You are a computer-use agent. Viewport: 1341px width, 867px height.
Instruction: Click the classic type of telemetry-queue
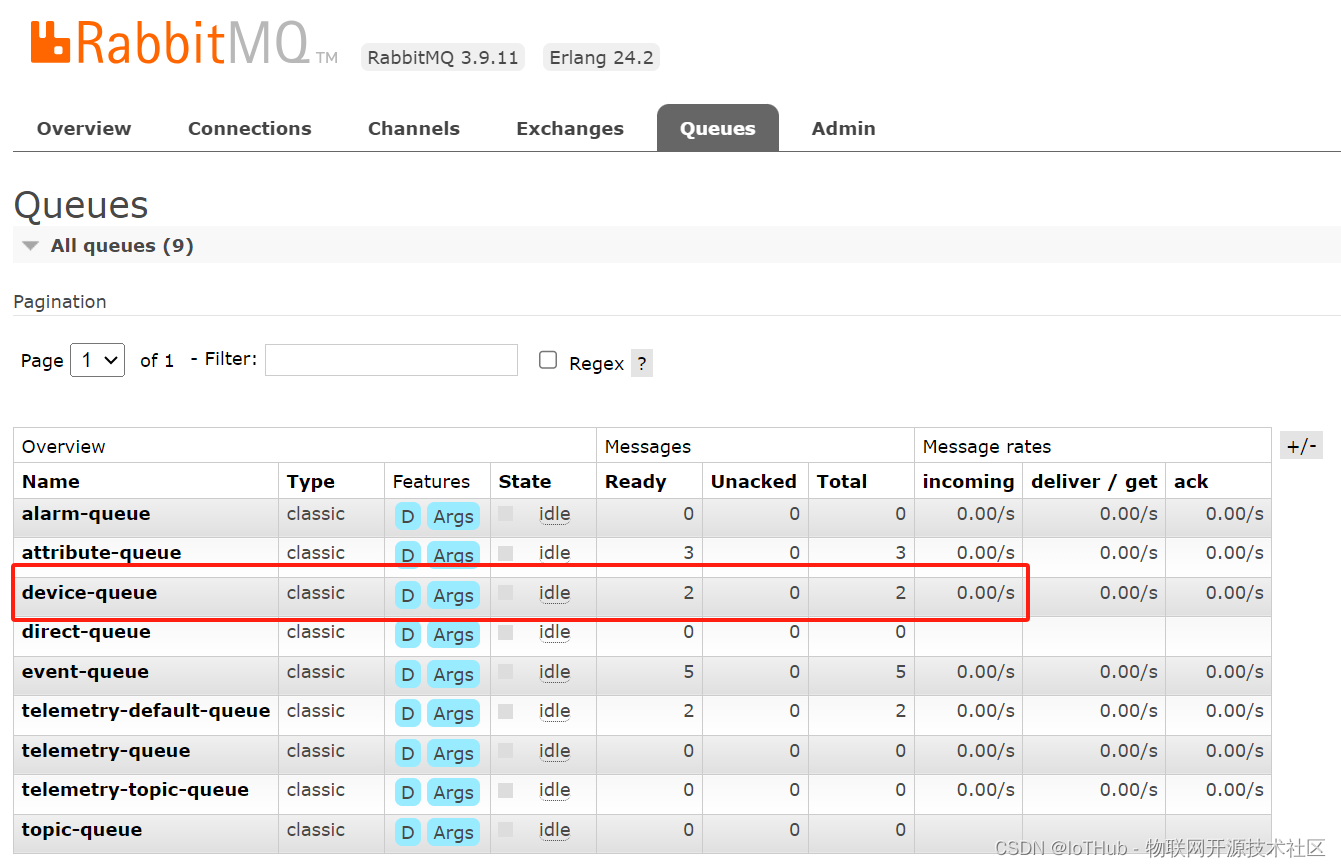(x=316, y=751)
